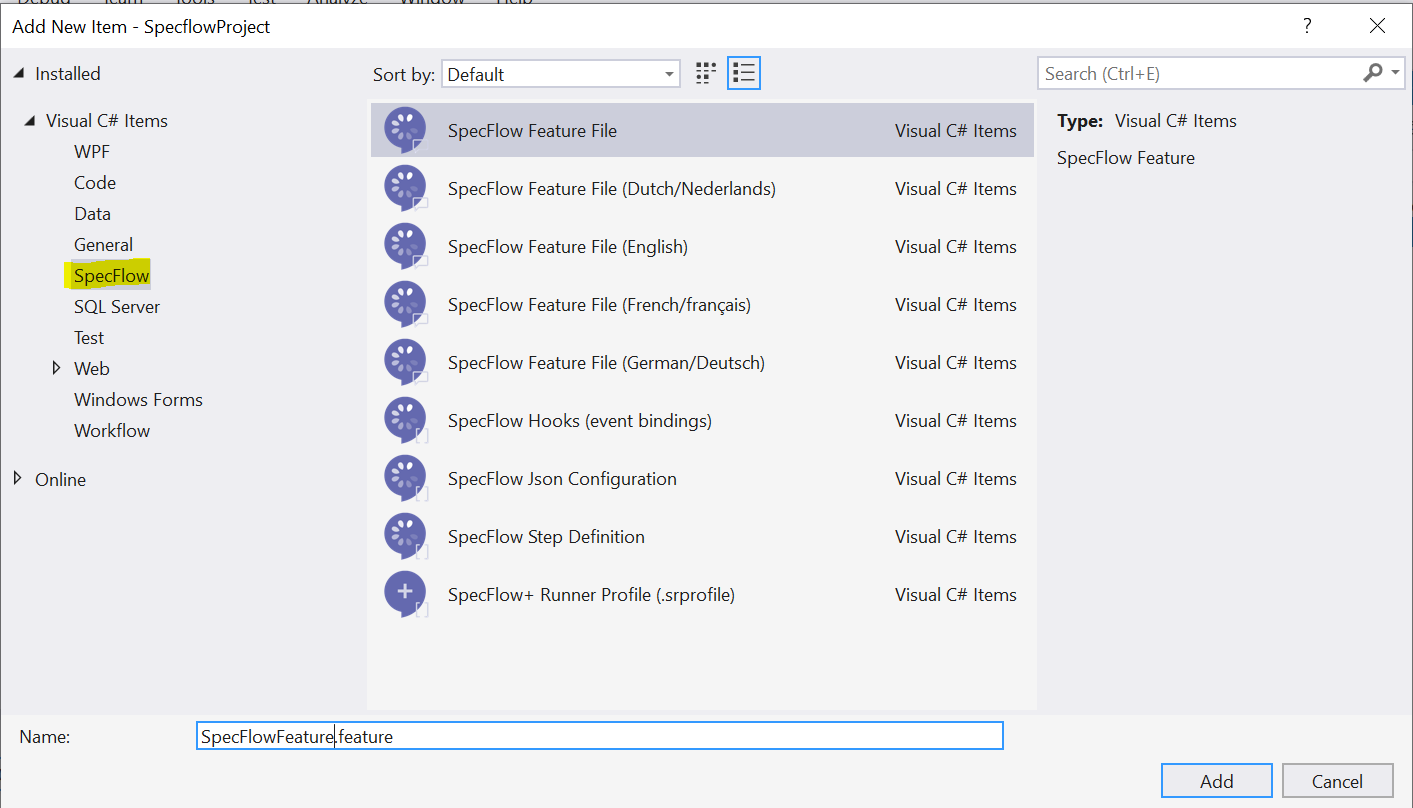Click the search magnifier icon

1372,73
